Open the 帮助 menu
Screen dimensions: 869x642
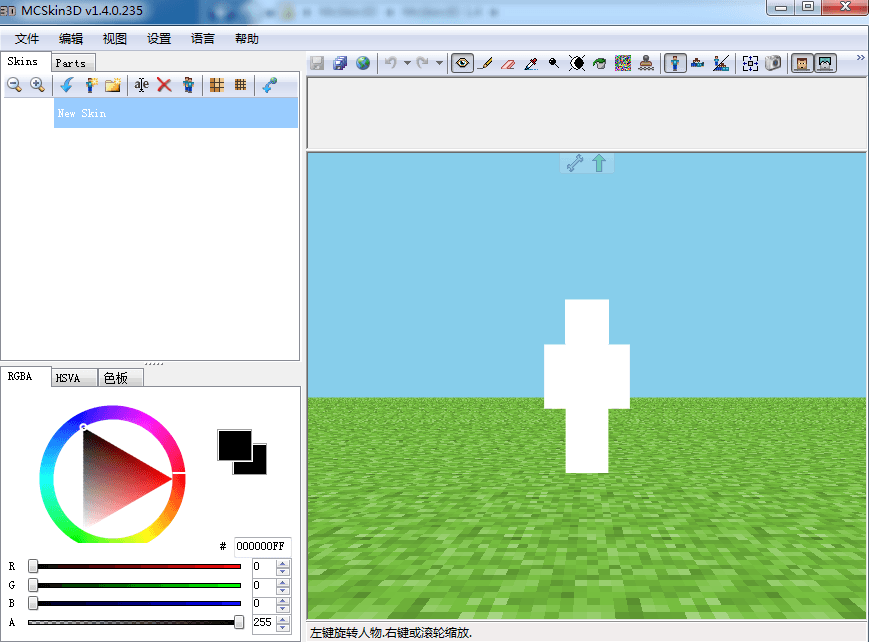click(247, 39)
